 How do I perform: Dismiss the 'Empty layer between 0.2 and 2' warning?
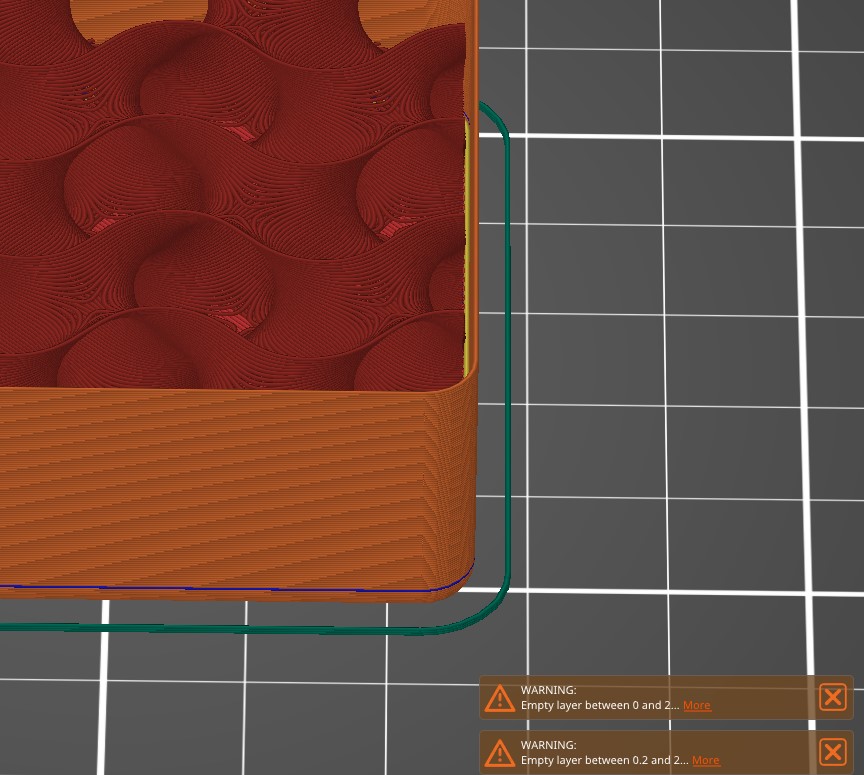(833, 752)
